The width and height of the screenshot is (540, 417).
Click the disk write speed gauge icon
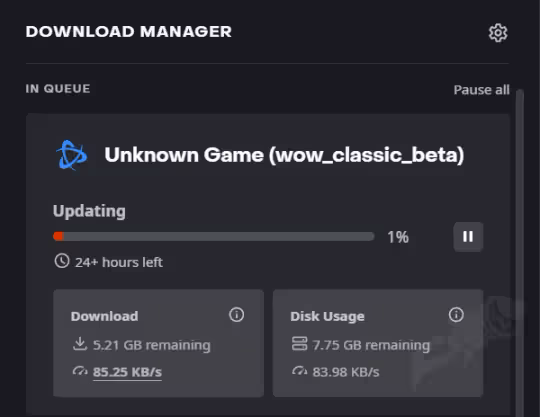(x=299, y=371)
